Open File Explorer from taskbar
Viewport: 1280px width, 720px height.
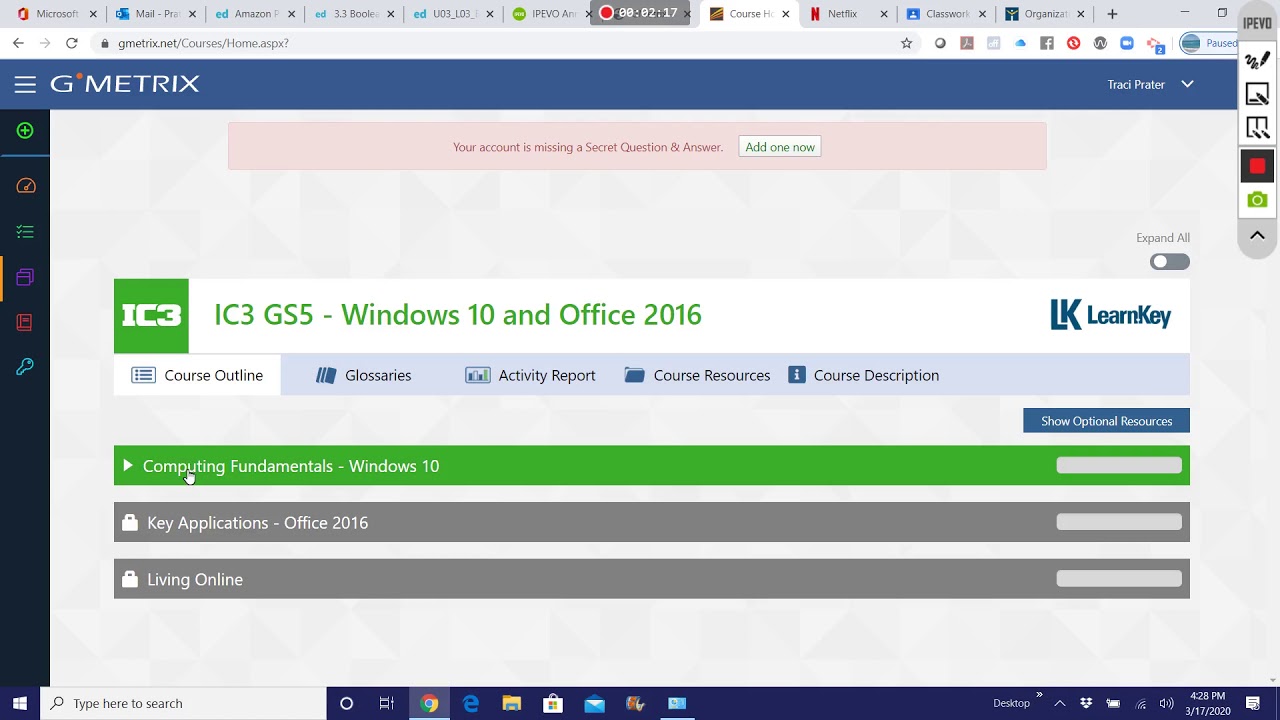point(511,703)
